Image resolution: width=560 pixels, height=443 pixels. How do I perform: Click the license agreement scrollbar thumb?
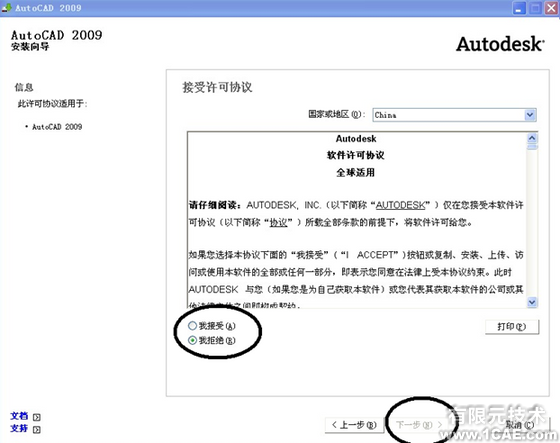coord(532,147)
